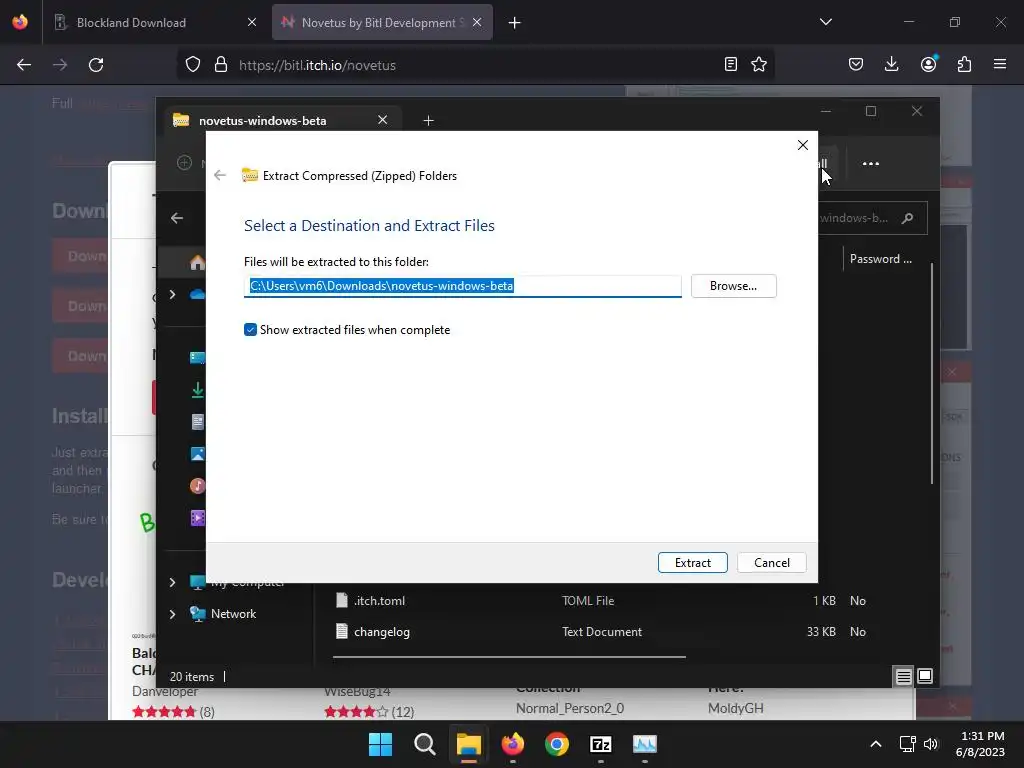
Task: Select the .itch.toml file
Action: coord(379,601)
